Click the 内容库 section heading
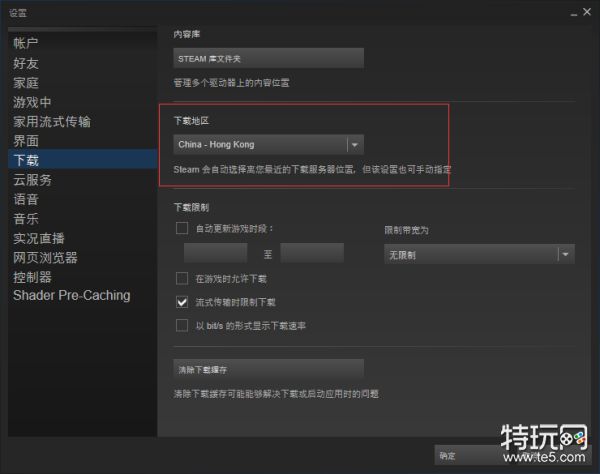600x474 pixels. [187, 34]
